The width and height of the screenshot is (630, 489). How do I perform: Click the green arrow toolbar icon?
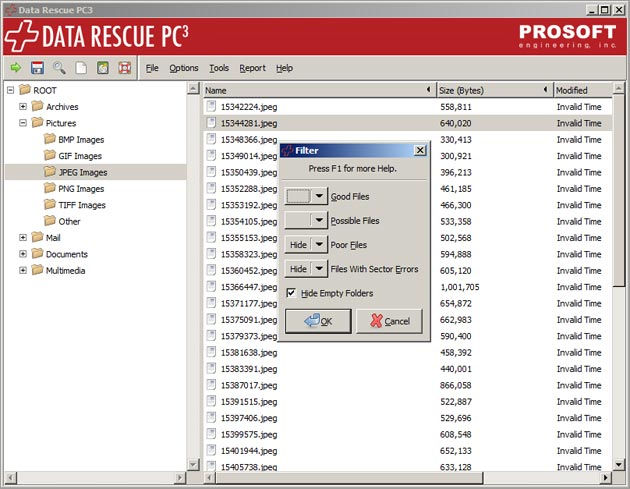tap(16, 68)
